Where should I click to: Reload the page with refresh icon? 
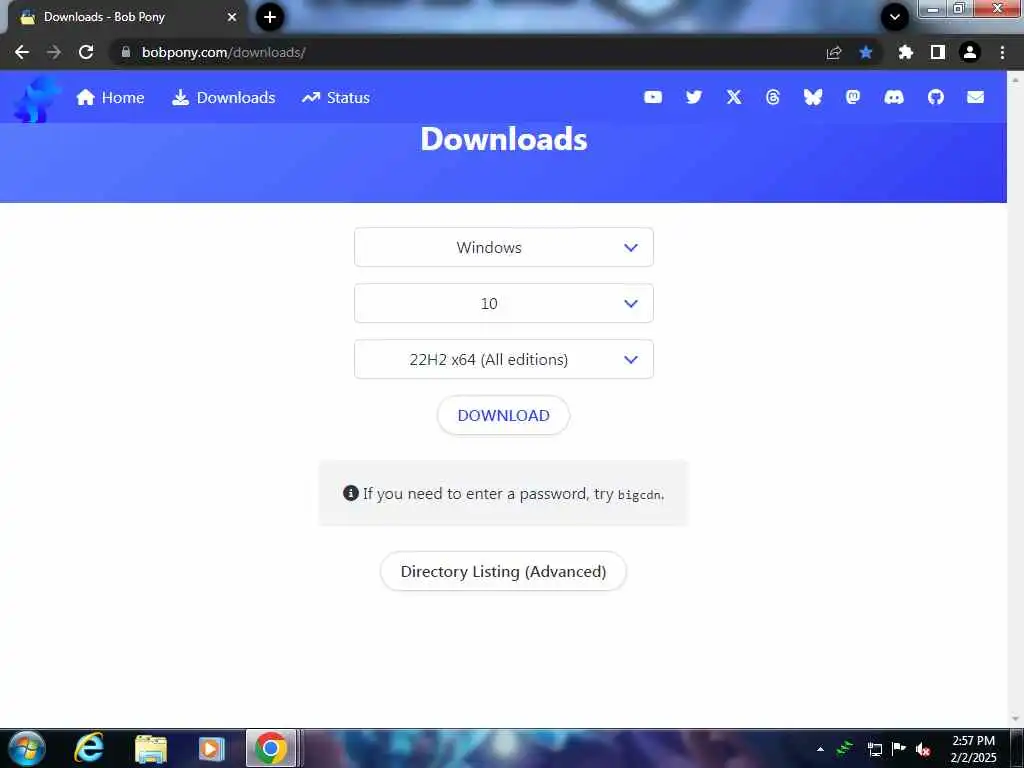86,52
